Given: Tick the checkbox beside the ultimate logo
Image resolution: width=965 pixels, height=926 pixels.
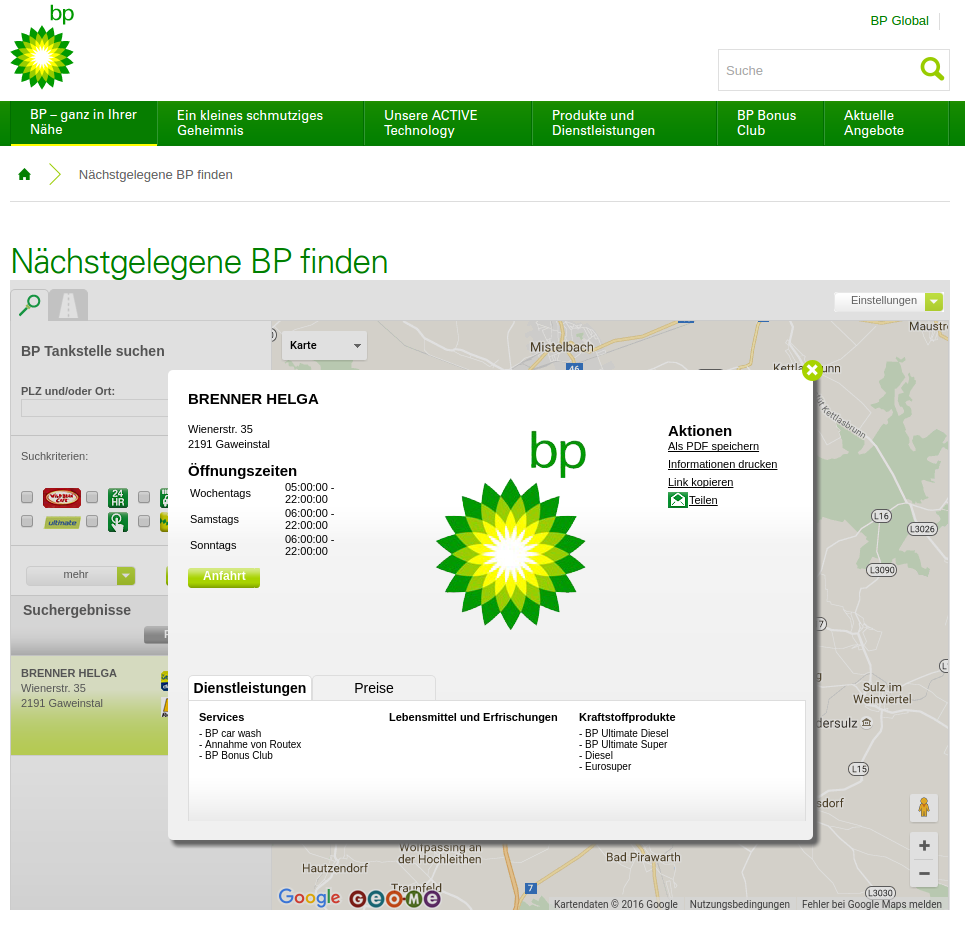Looking at the screenshot, I should tap(27, 522).
